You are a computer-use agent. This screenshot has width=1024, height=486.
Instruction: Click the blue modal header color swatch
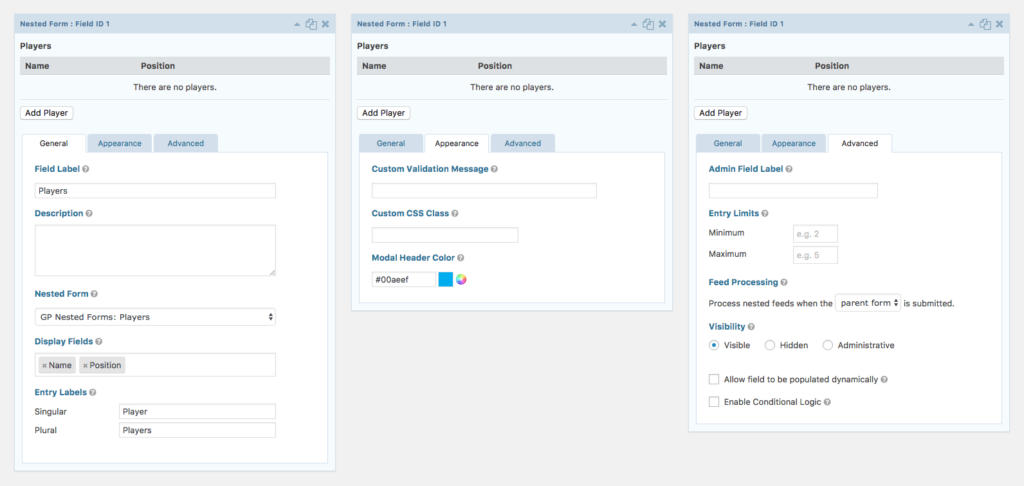tap(445, 280)
